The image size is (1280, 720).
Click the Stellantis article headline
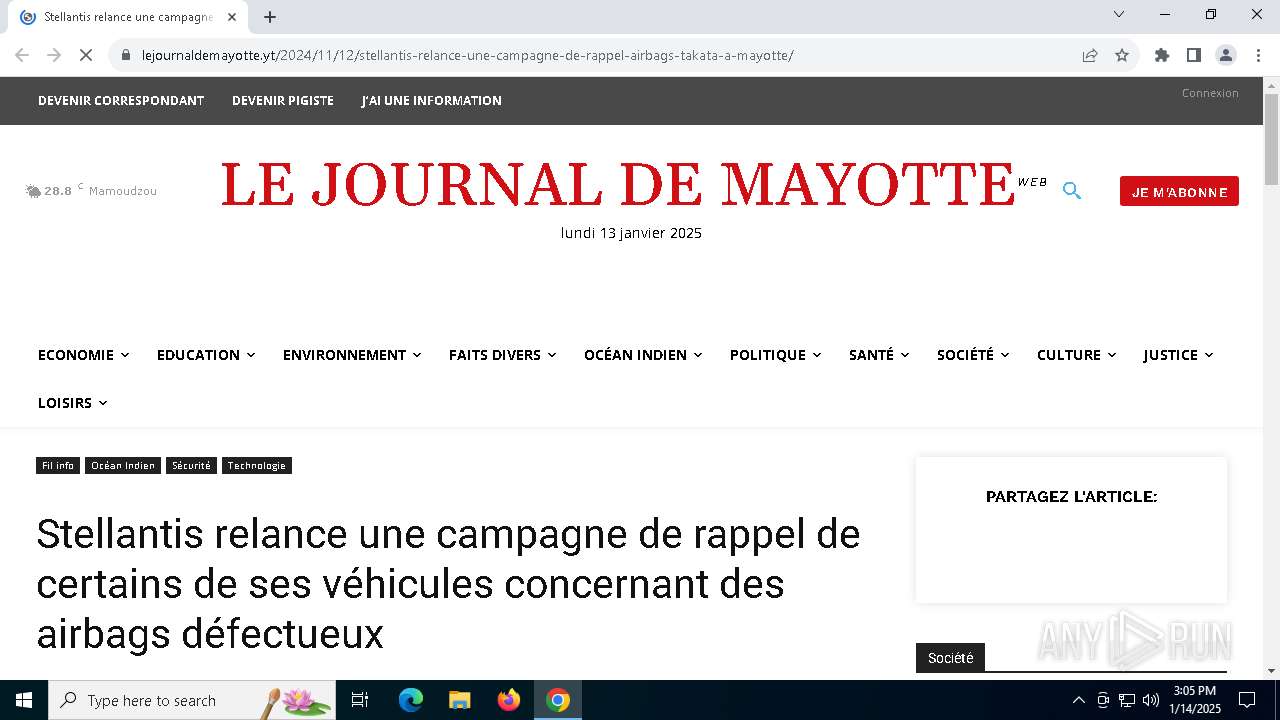click(x=448, y=583)
